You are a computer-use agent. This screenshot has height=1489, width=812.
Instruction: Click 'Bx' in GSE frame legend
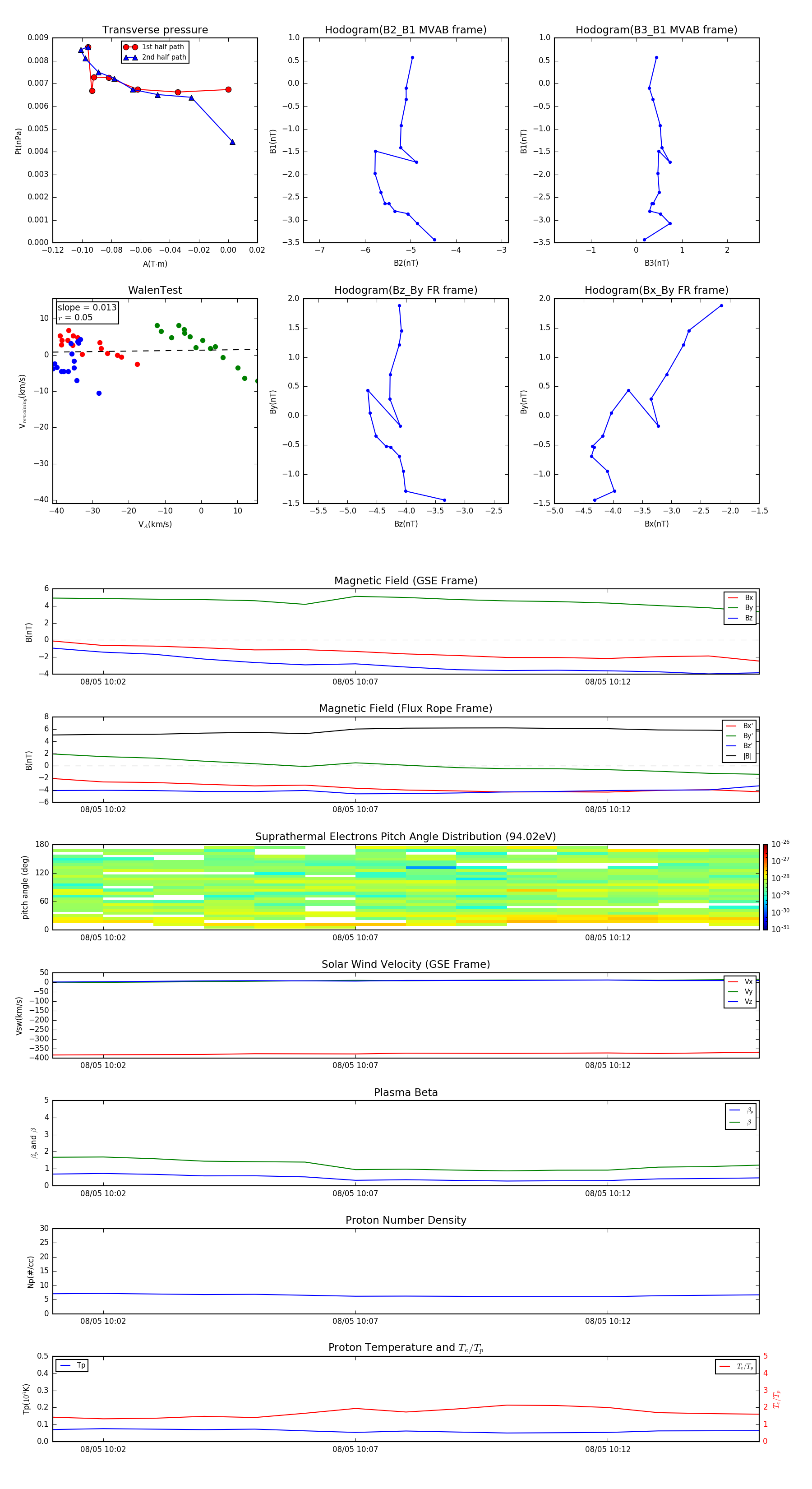coord(741,598)
